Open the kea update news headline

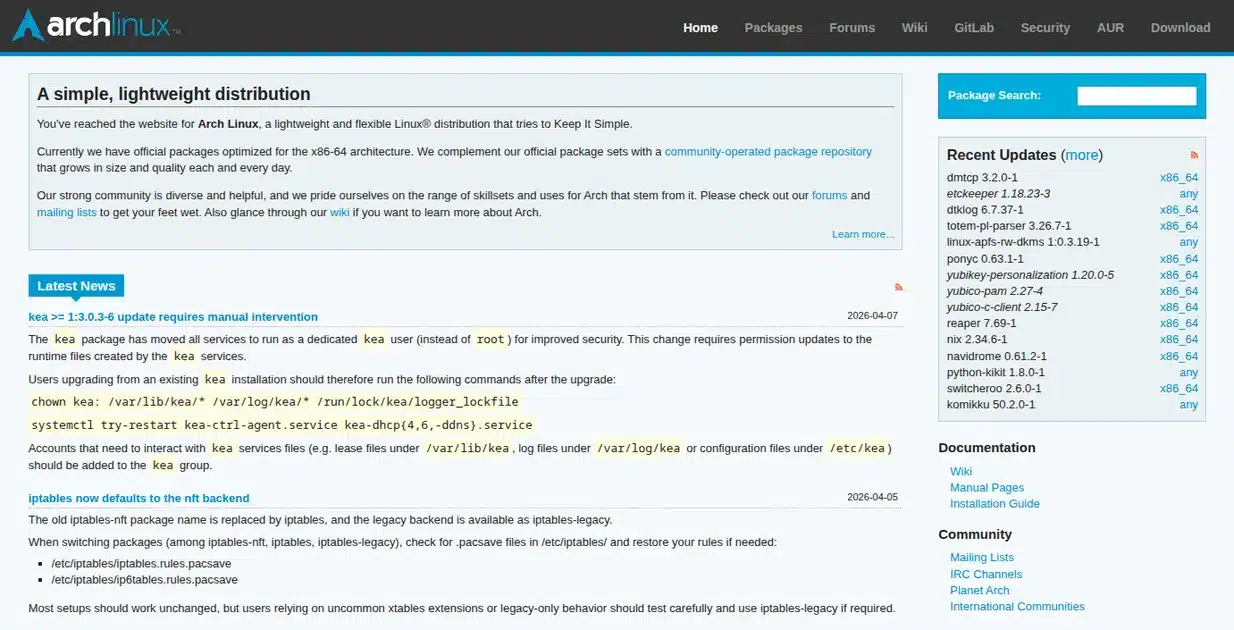tap(173, 317)
